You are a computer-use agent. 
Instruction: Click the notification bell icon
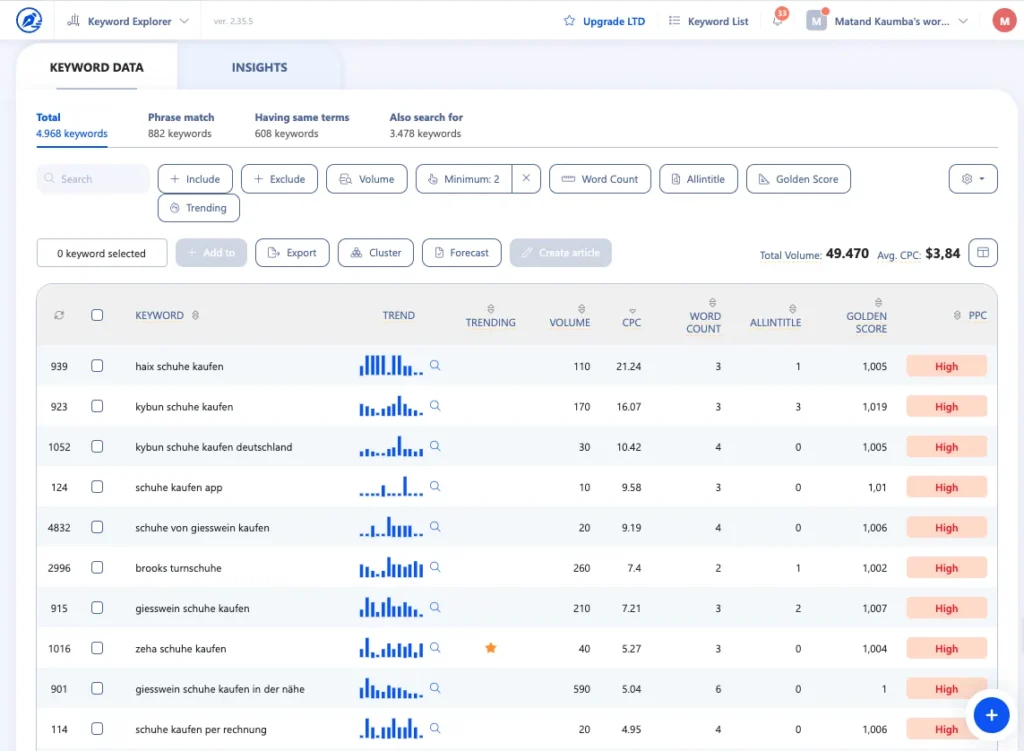tap(778, 21)
